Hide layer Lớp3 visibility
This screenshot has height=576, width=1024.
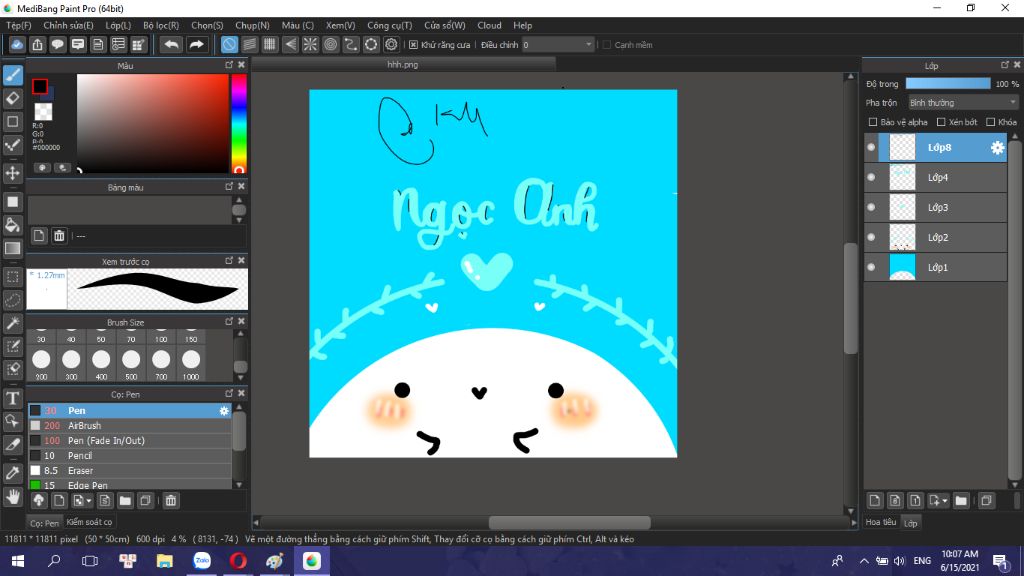[x=871, y=208]
